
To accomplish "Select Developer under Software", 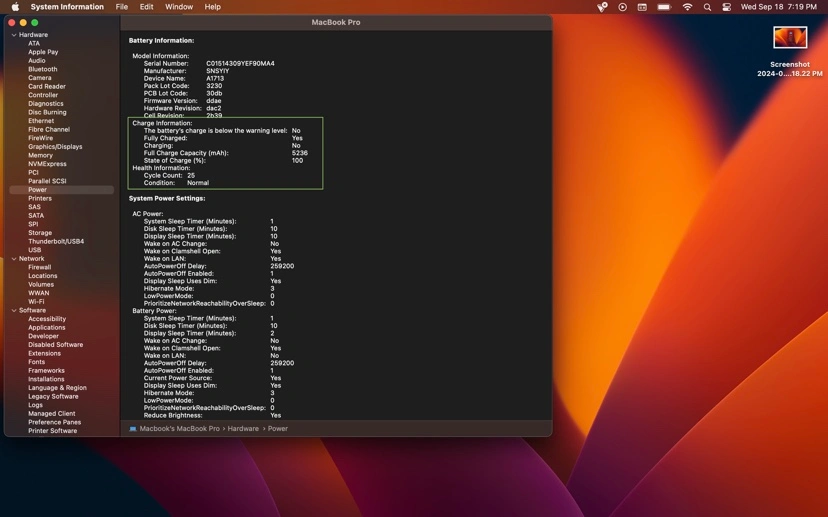I will [43, 336].
